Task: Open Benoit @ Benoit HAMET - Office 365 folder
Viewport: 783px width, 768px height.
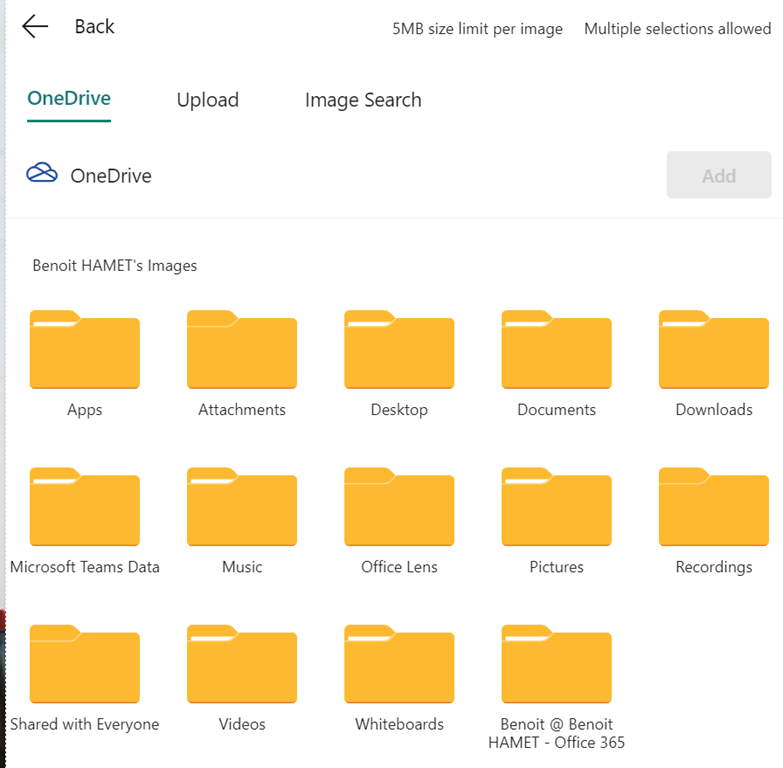Action: pyautogui.click(x=556, y=664)
